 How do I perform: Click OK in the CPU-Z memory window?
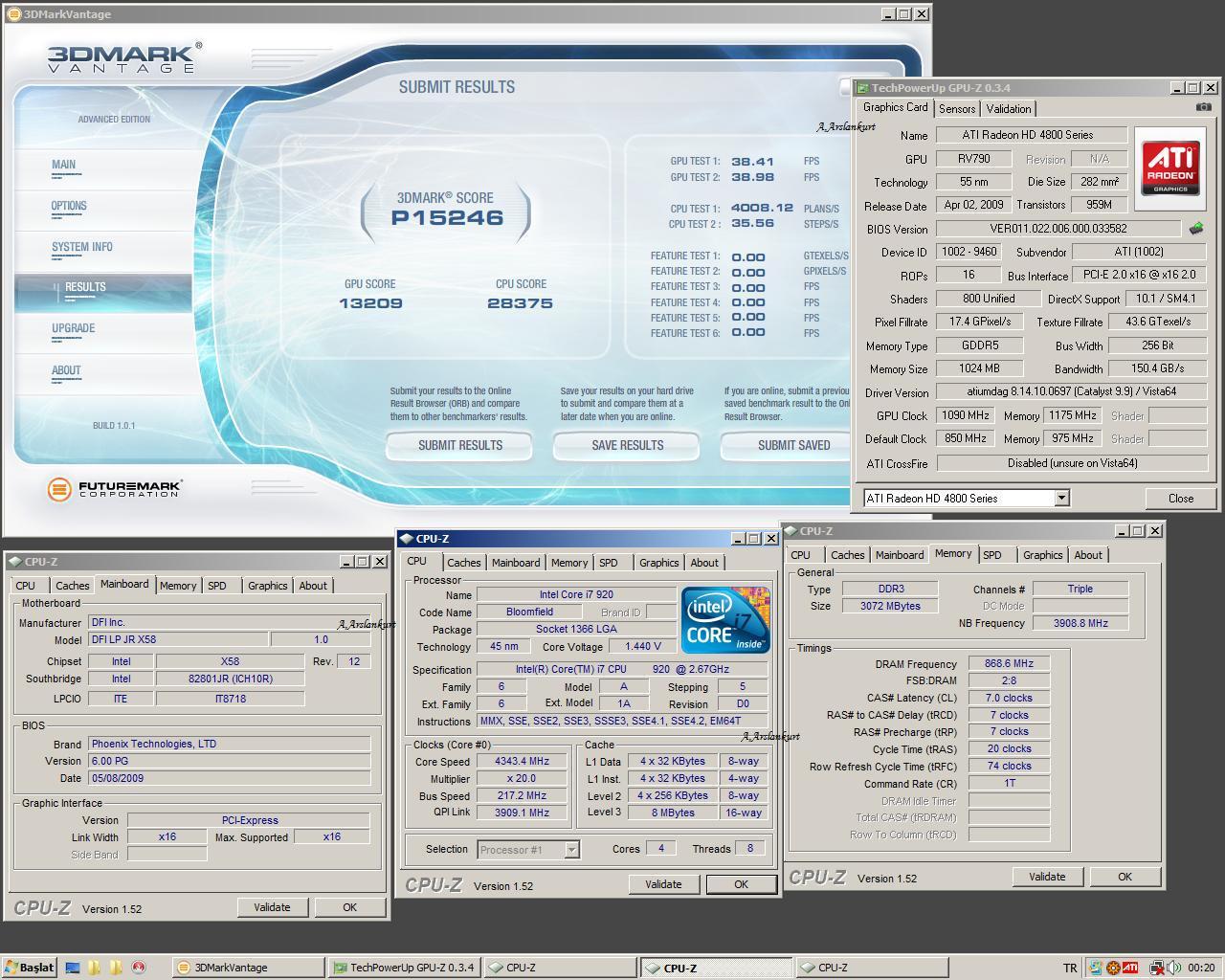point(1125,877)
